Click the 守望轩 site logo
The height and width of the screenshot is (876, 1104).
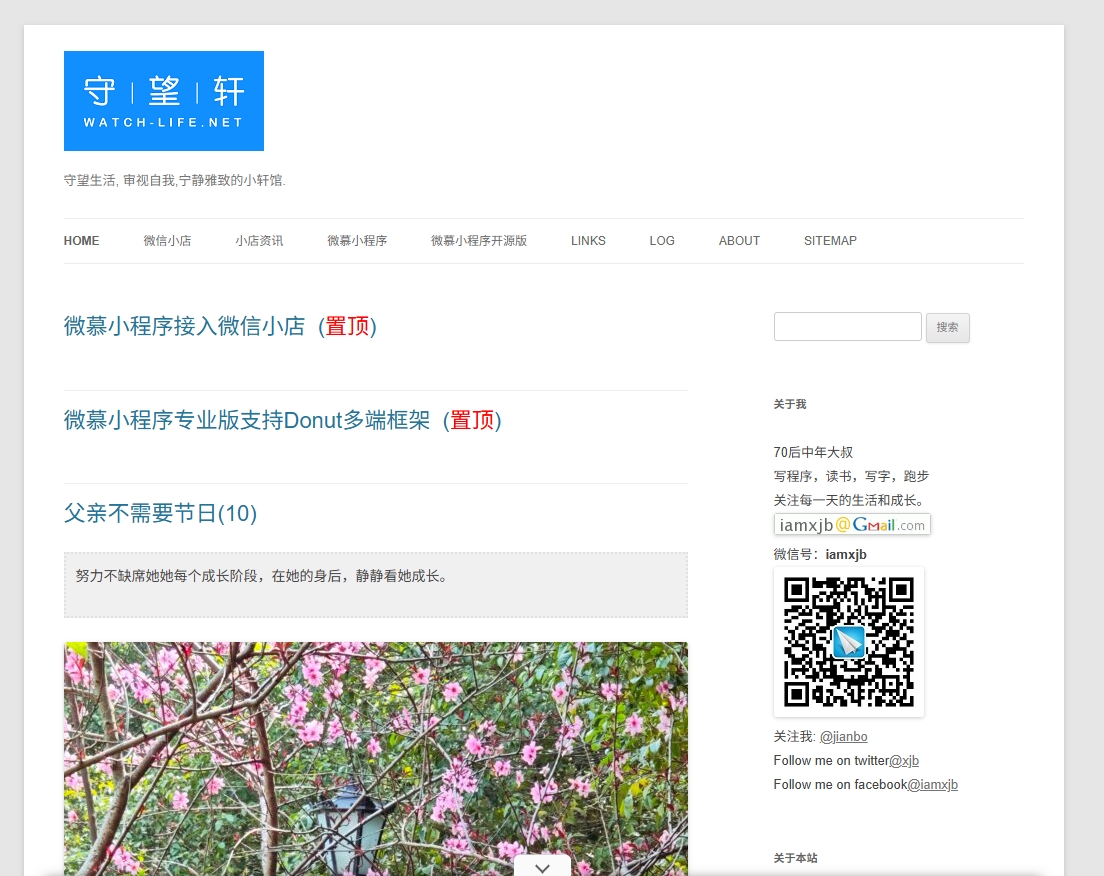(x=164, y=101)
